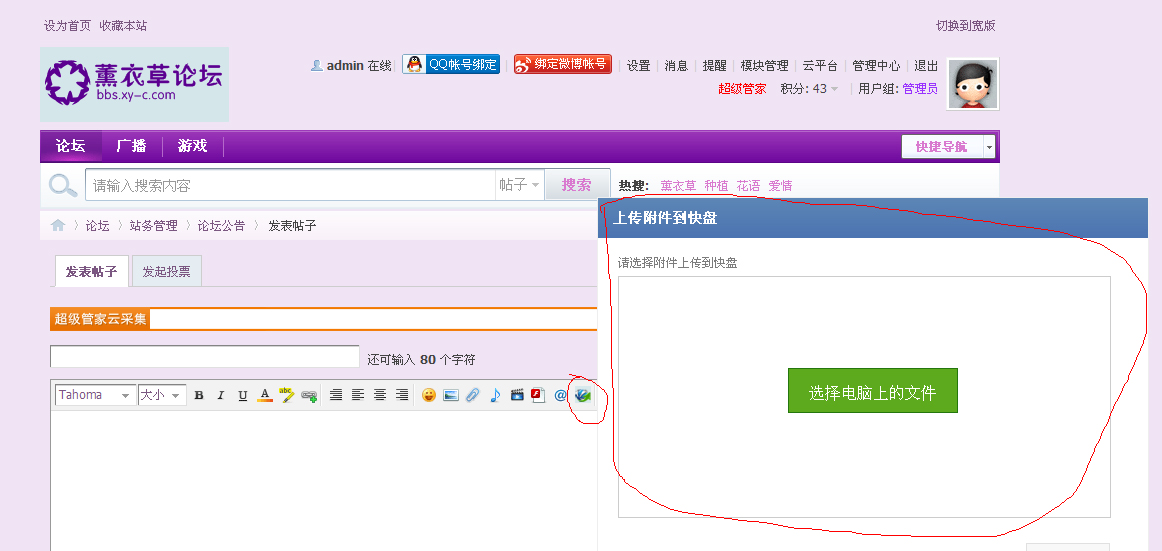This screenshot has height=551, width=1162.
Task: Click 站务管理 in the breadcrumb
Action: pos(153,226)
